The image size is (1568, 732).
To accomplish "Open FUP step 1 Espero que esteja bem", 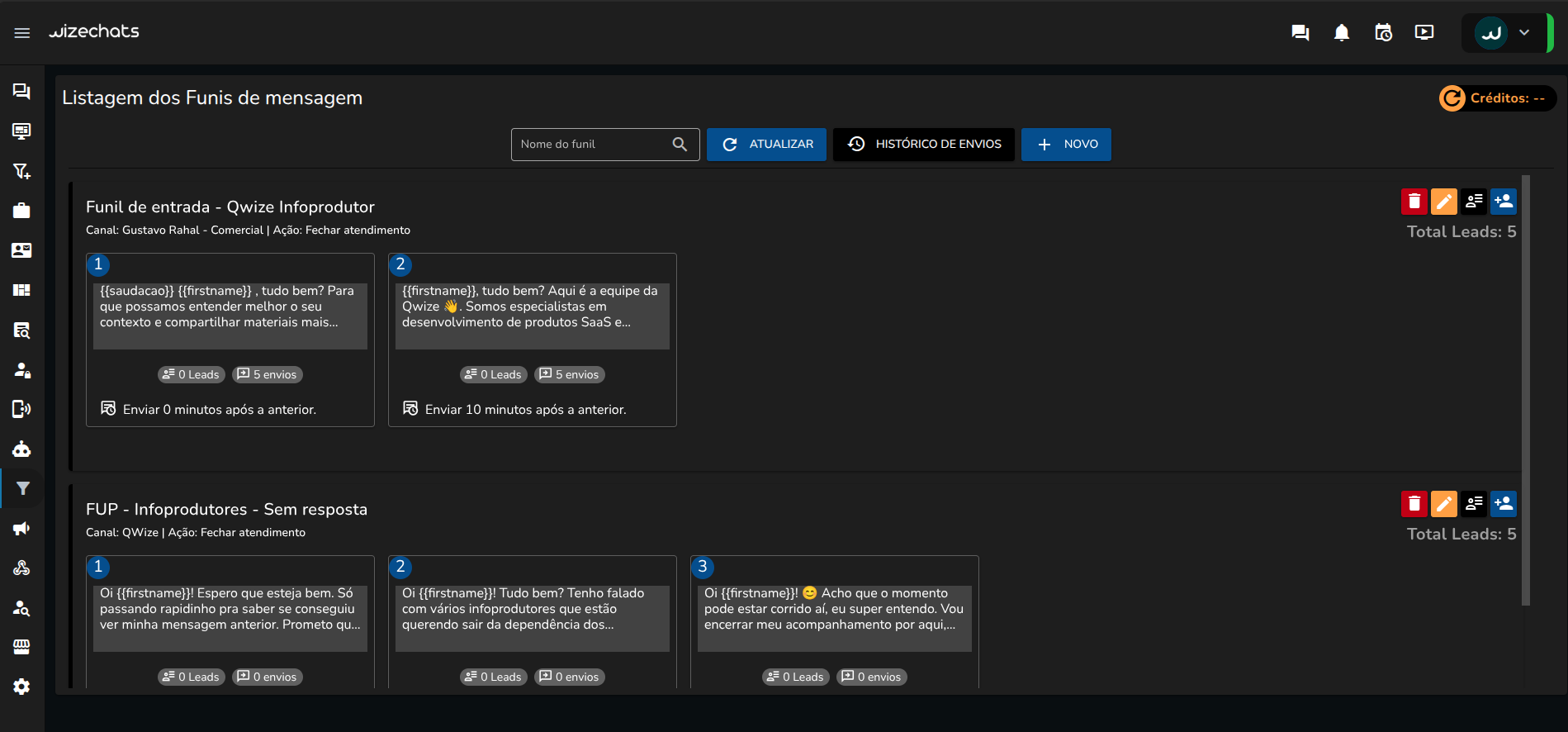I will click(230, 619).
